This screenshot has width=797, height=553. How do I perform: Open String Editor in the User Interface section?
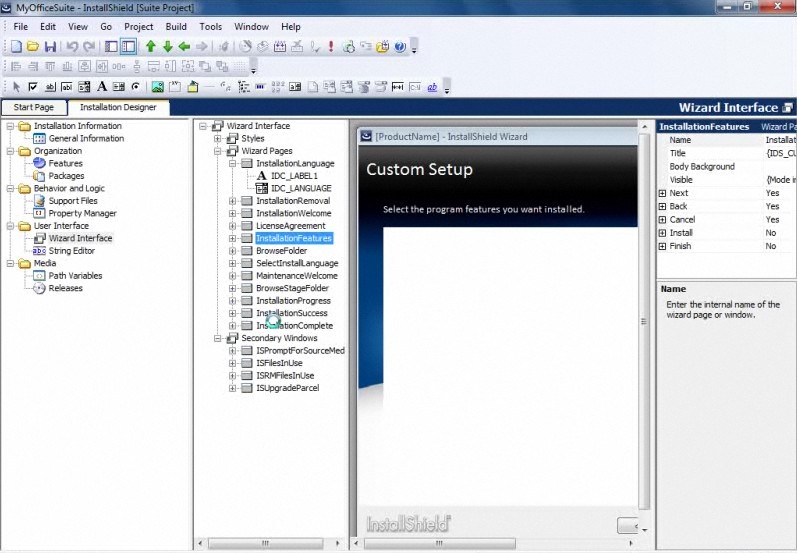pyautogui.click(x=72, y=251)
